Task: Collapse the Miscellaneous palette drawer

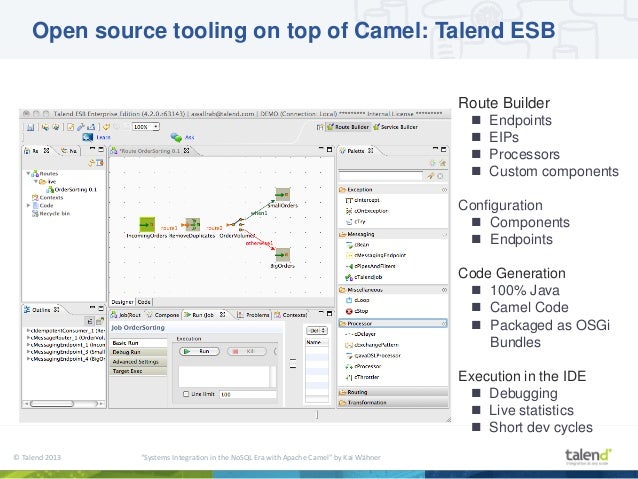Action: click(393, 290)
